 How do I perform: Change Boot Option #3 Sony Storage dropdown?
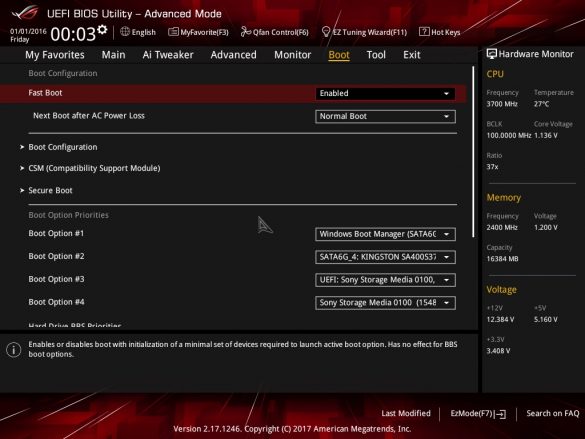pos(385,280)
